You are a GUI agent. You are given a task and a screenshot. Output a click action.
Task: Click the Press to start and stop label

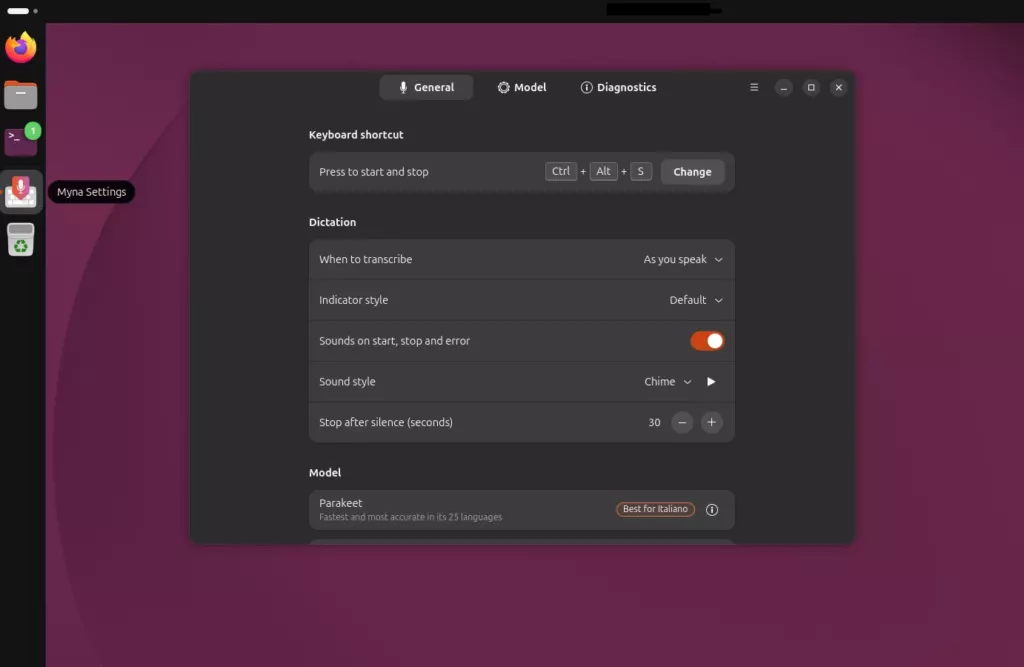click(x=374, y=172)
